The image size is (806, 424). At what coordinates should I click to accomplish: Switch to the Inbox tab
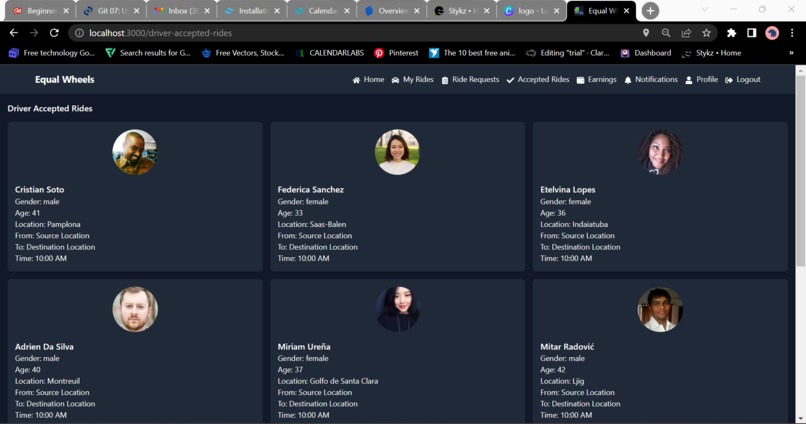[182, 10]
